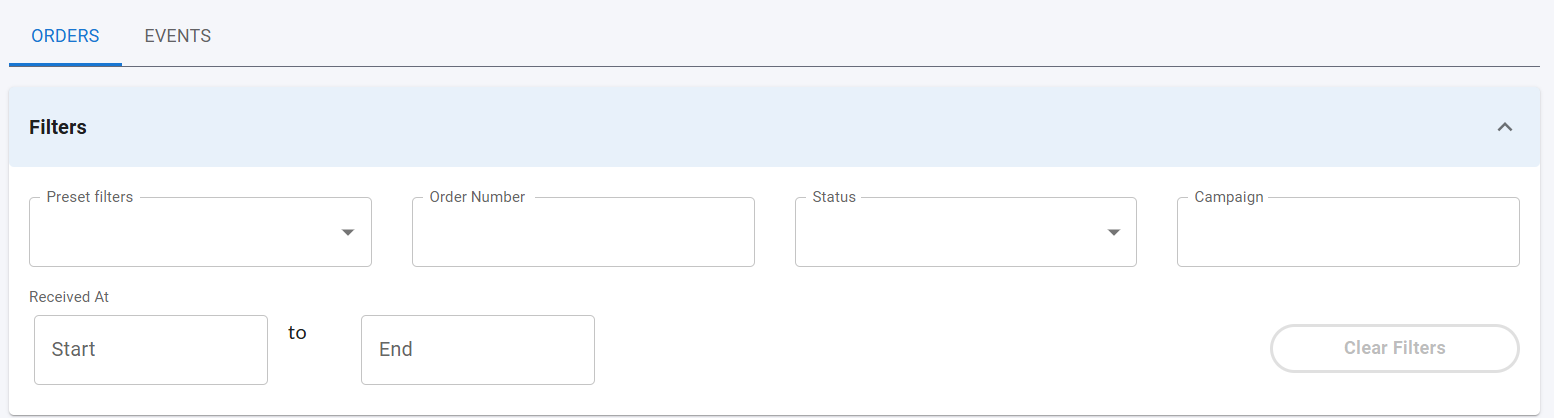Click the "to" text between date fields
The height and width of the screenshot is (418, 1554).
coord(297,333)
